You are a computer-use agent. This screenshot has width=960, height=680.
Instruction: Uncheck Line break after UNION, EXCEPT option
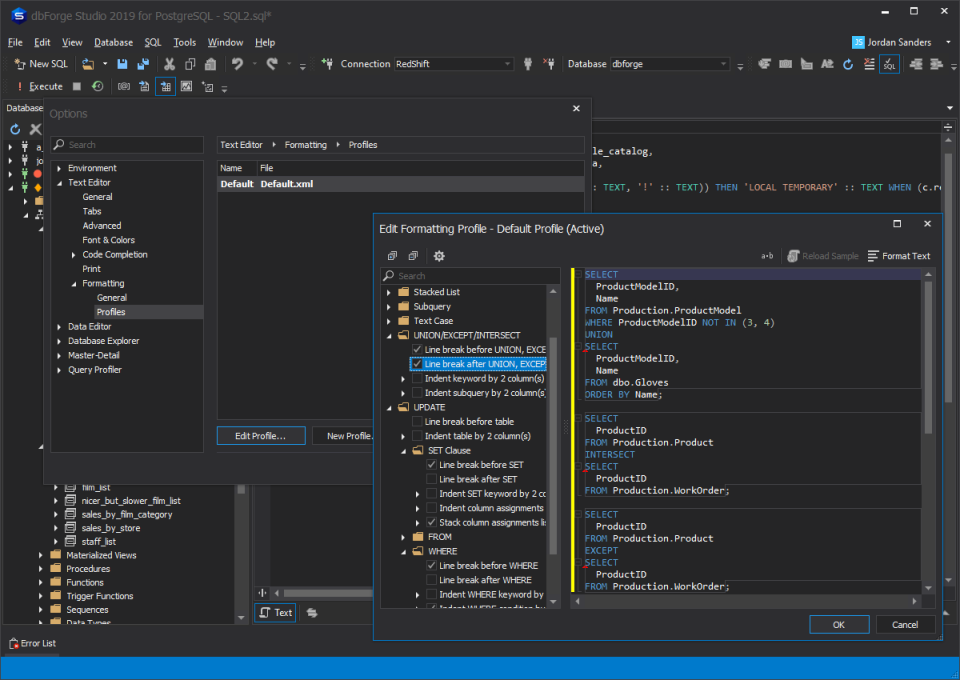click(417, 363)
